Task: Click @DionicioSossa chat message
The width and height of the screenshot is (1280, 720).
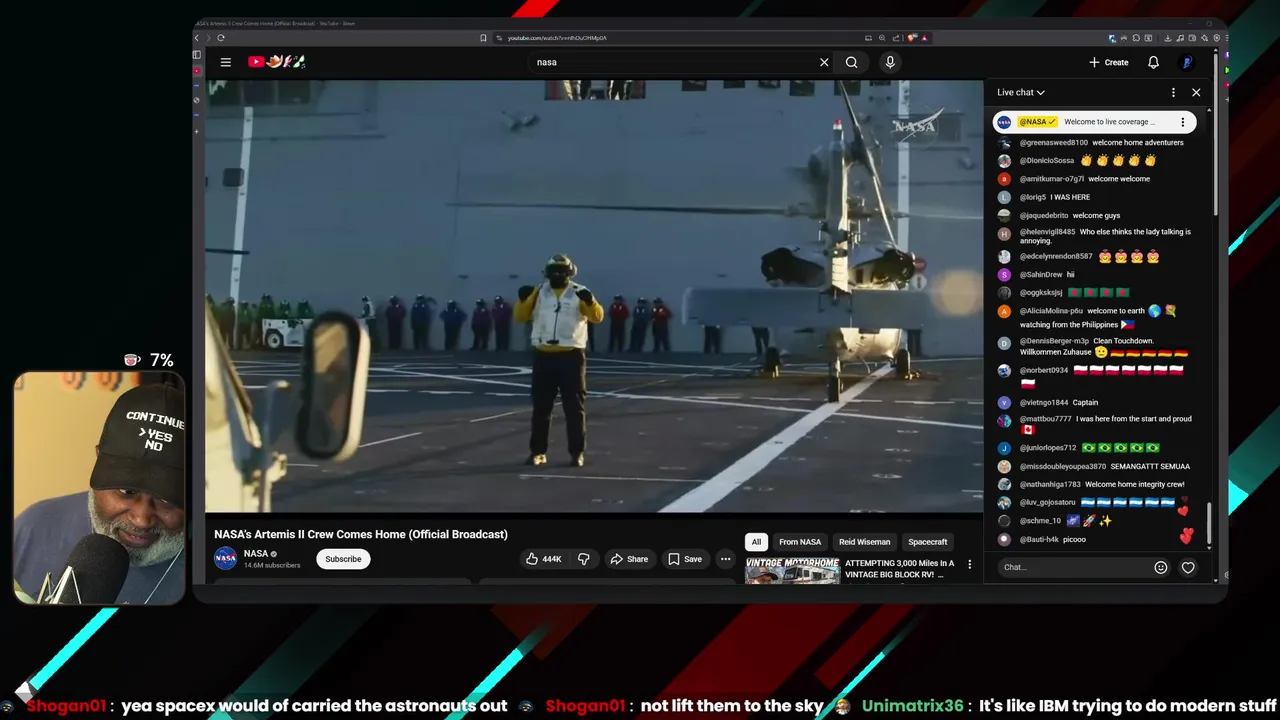Action: (x=1087, y=161)
